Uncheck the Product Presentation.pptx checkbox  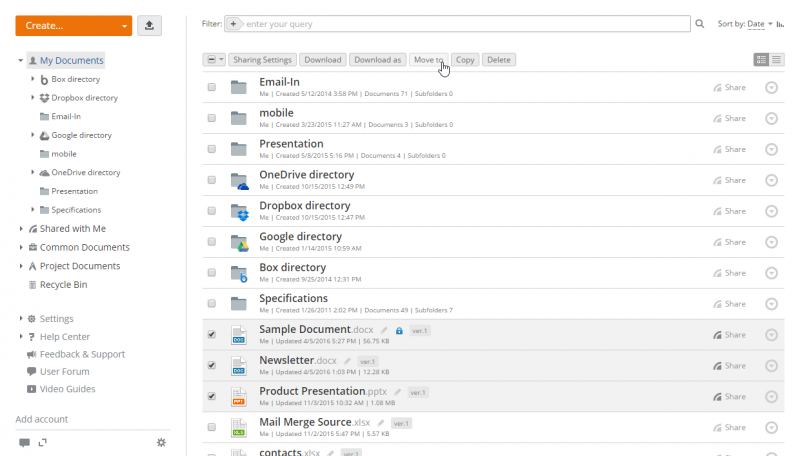click(211, 396)
